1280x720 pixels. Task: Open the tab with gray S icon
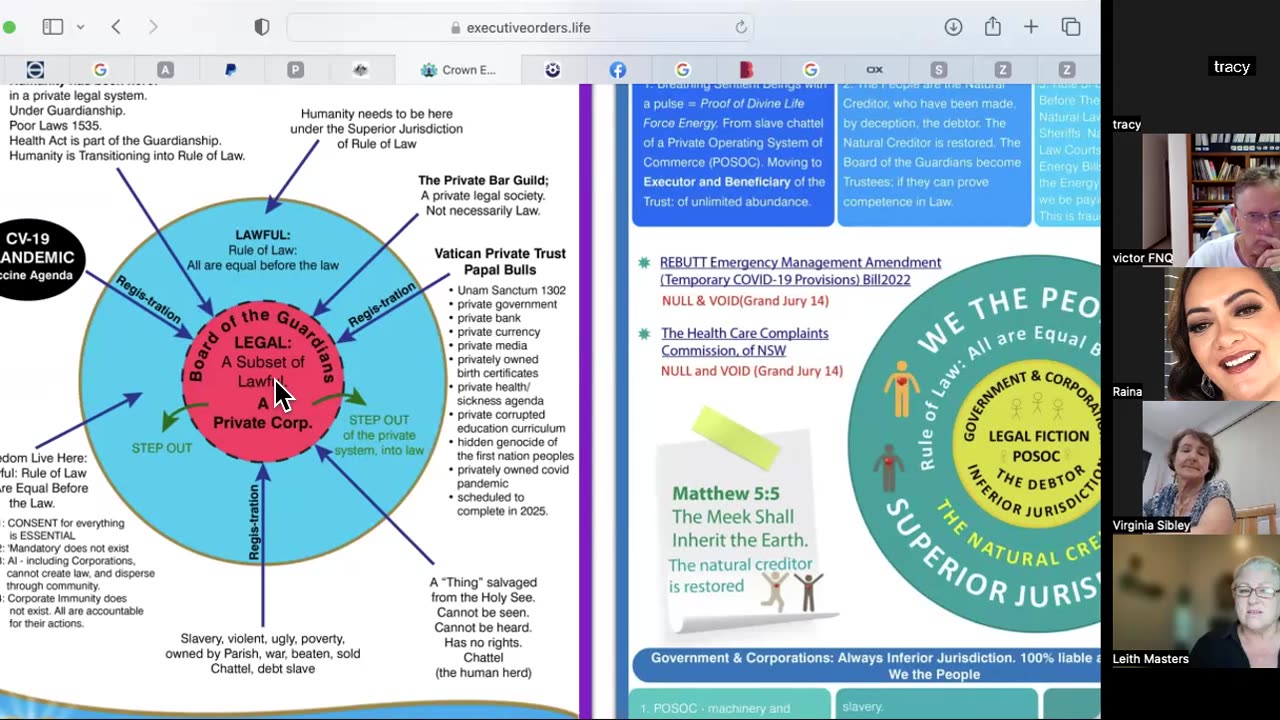pyautogui.click(x=938, y=69)
